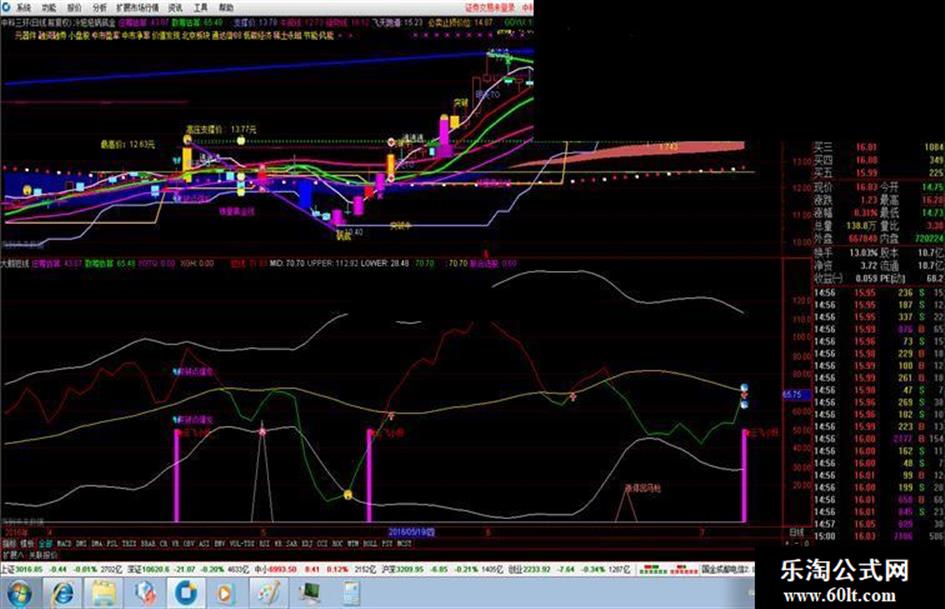945x609 pixels.
Task: Click the 17.43 price label on red band
Action: (x=668, y=147)
